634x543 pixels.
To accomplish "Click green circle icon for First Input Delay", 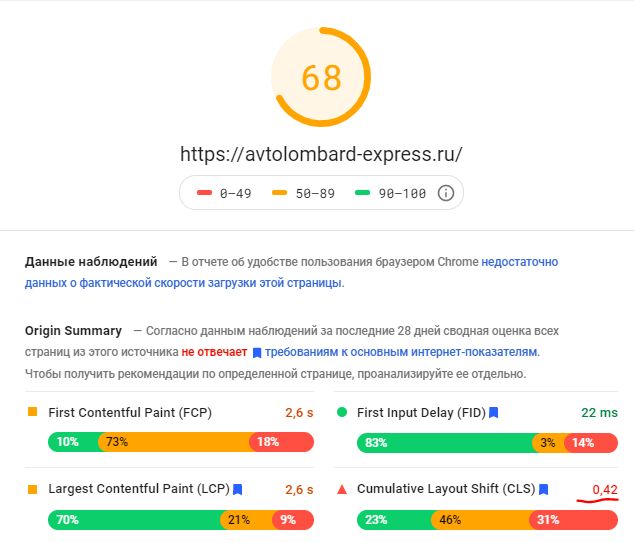I will pyautogui.click(x=342, y=412).
